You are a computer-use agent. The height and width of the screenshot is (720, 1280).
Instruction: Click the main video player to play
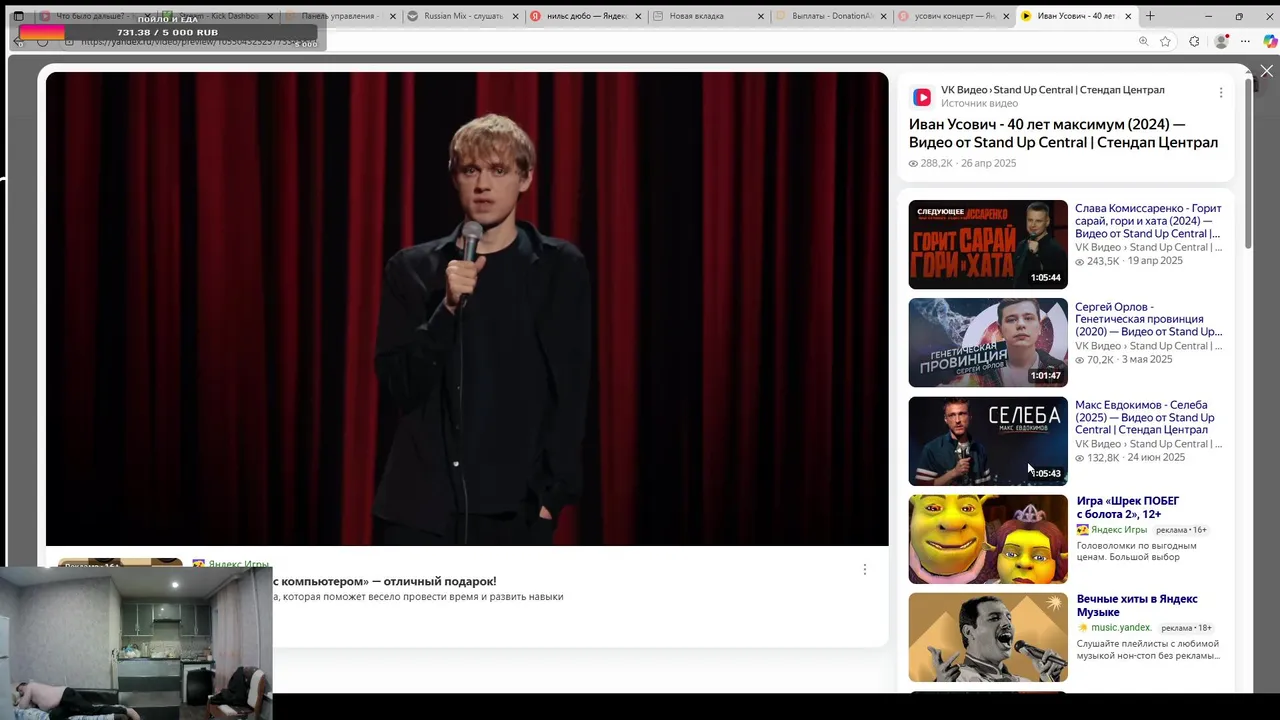[467, 309]
